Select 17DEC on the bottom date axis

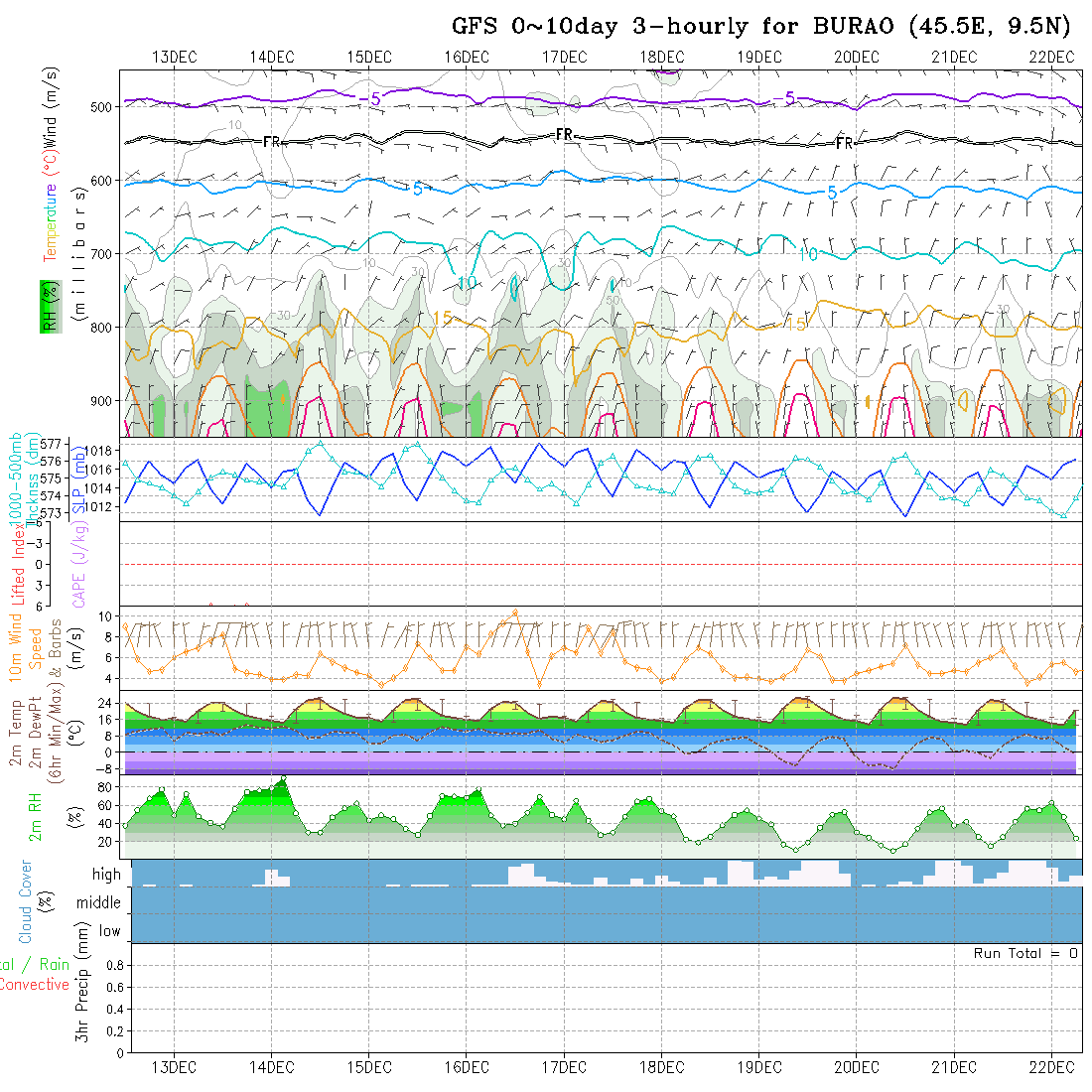pos(564,1067)
